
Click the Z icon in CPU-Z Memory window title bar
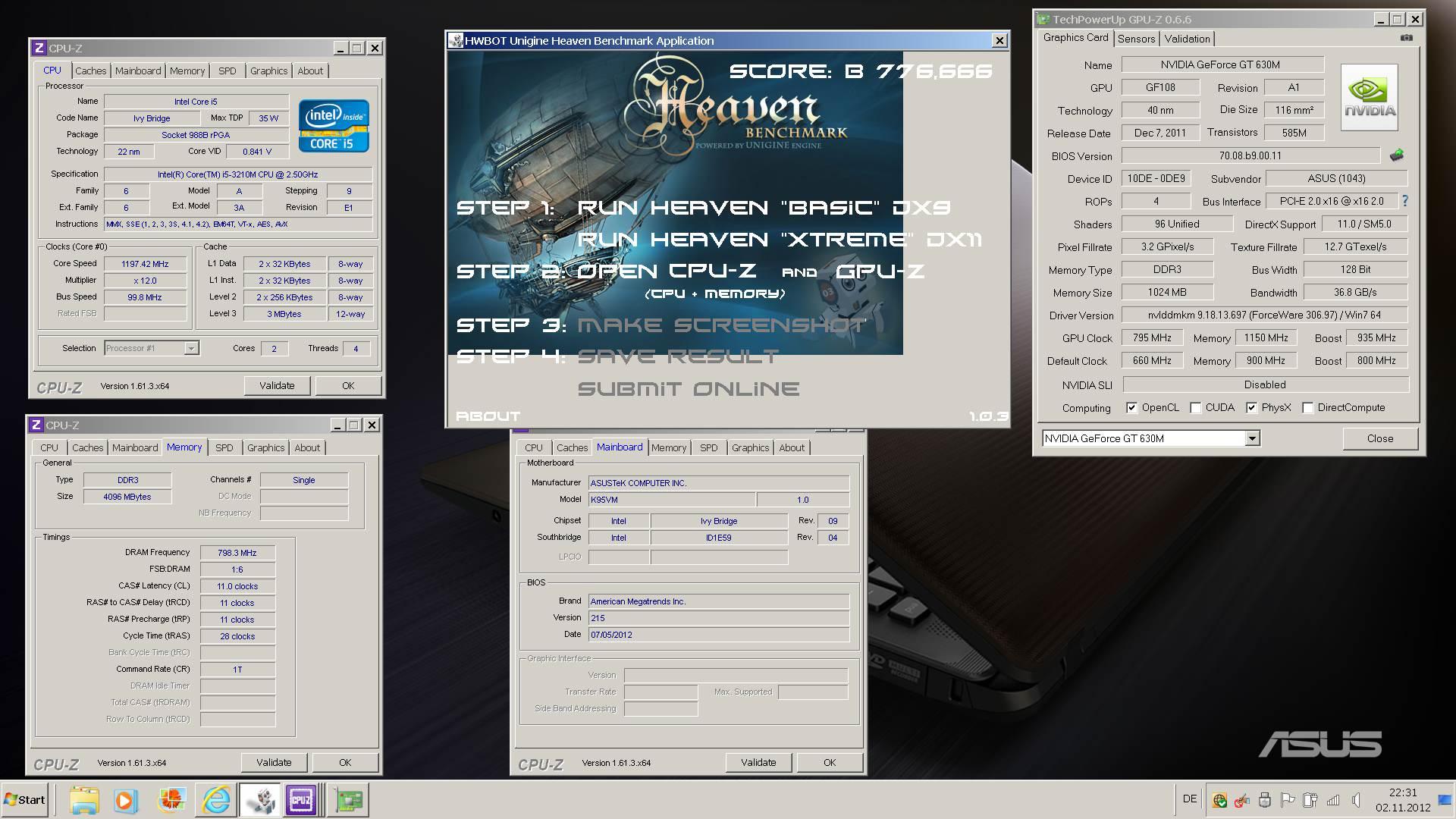coord(36,425)
